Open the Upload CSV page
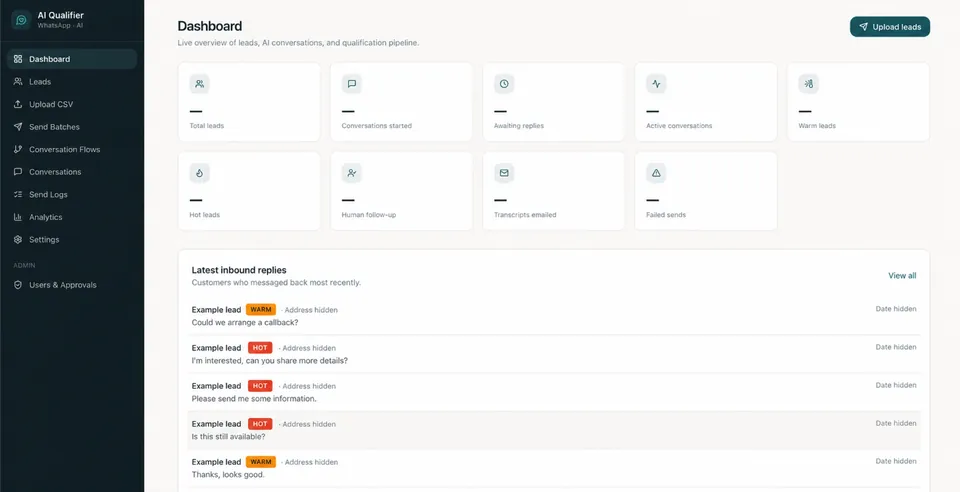Screen dimensions: 960x492 click(72, 104)
